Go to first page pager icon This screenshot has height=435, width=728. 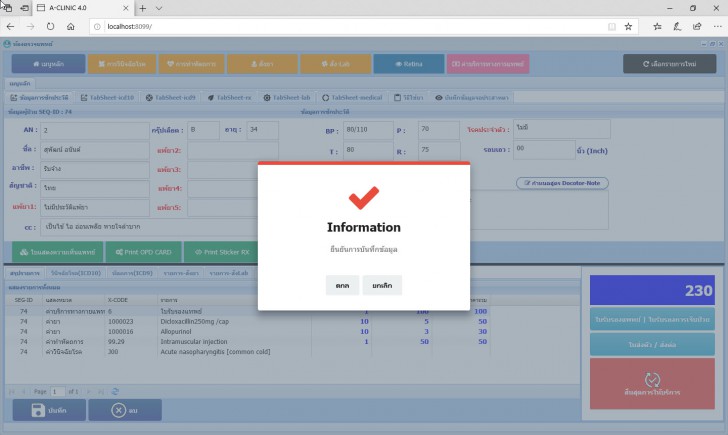tap(12, 392)
